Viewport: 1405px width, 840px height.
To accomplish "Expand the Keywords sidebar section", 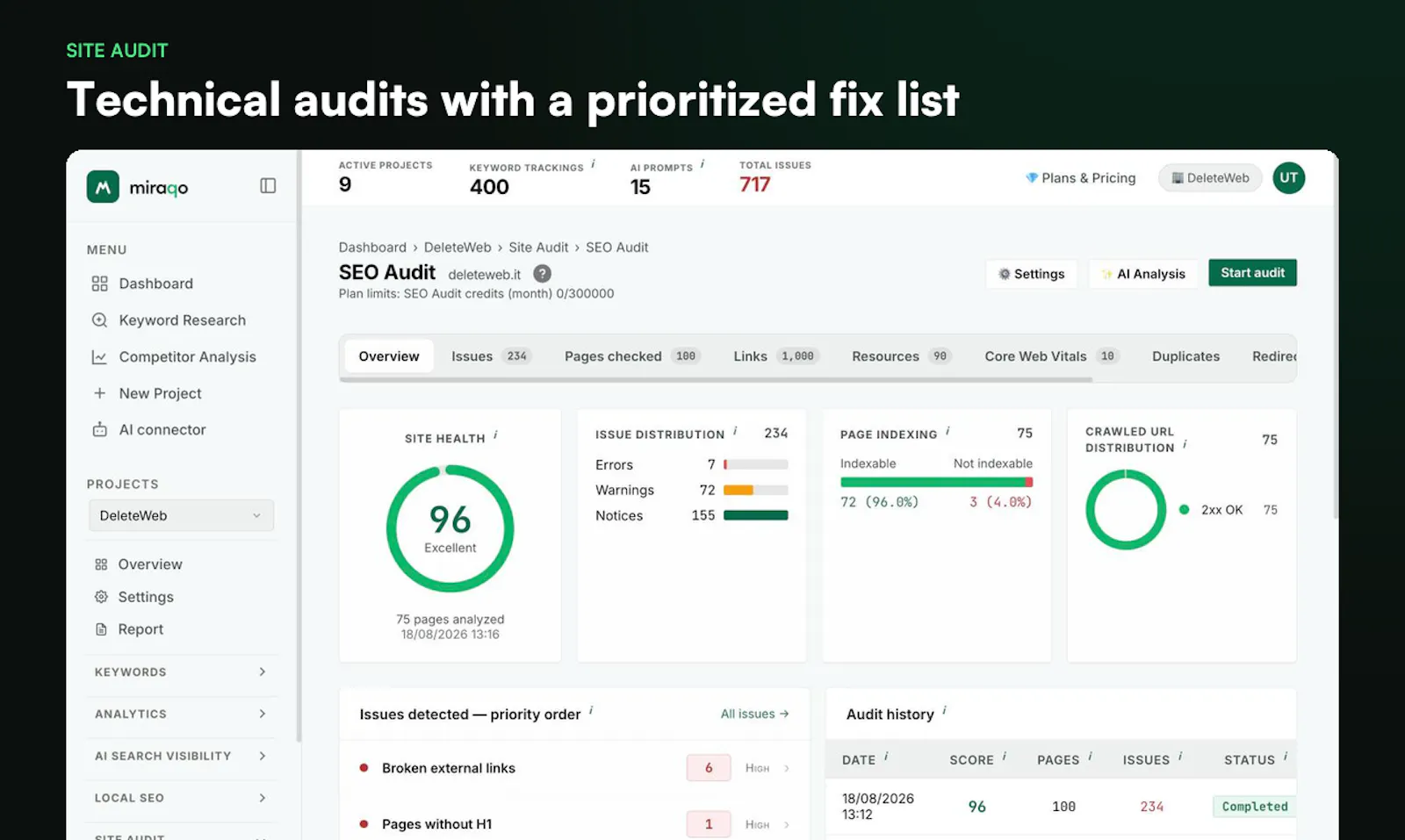I will [x=181, y=672].
